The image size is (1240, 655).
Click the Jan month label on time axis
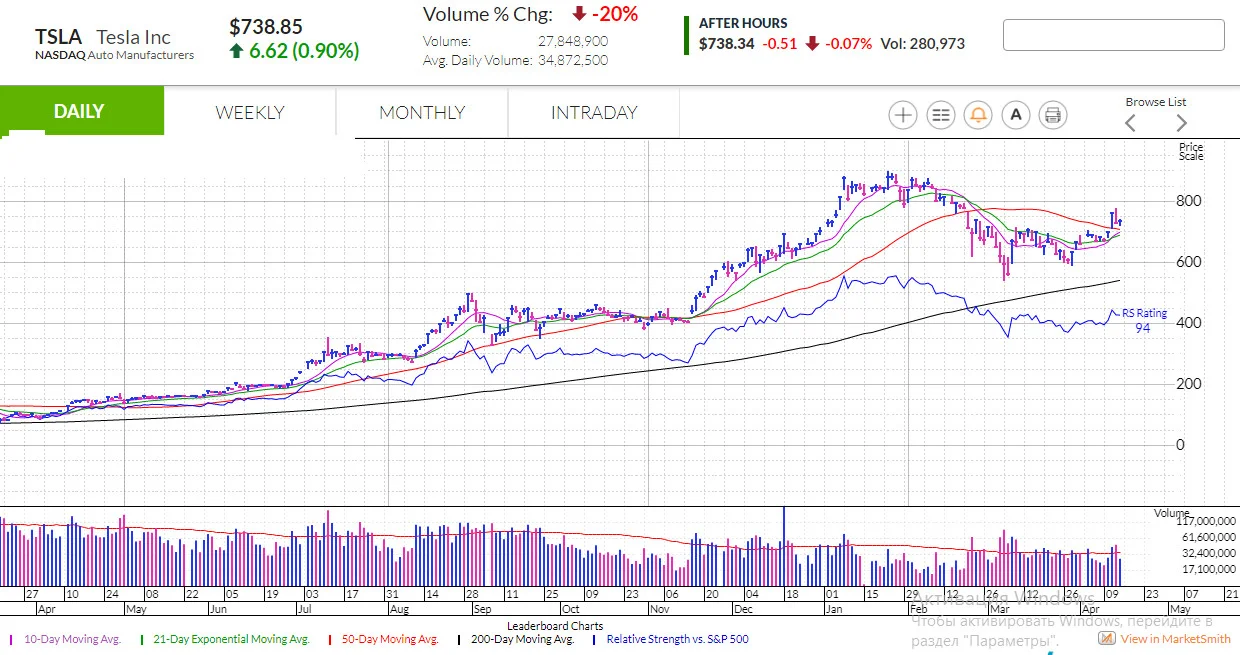pyautogui.click(x=834, y=608)
